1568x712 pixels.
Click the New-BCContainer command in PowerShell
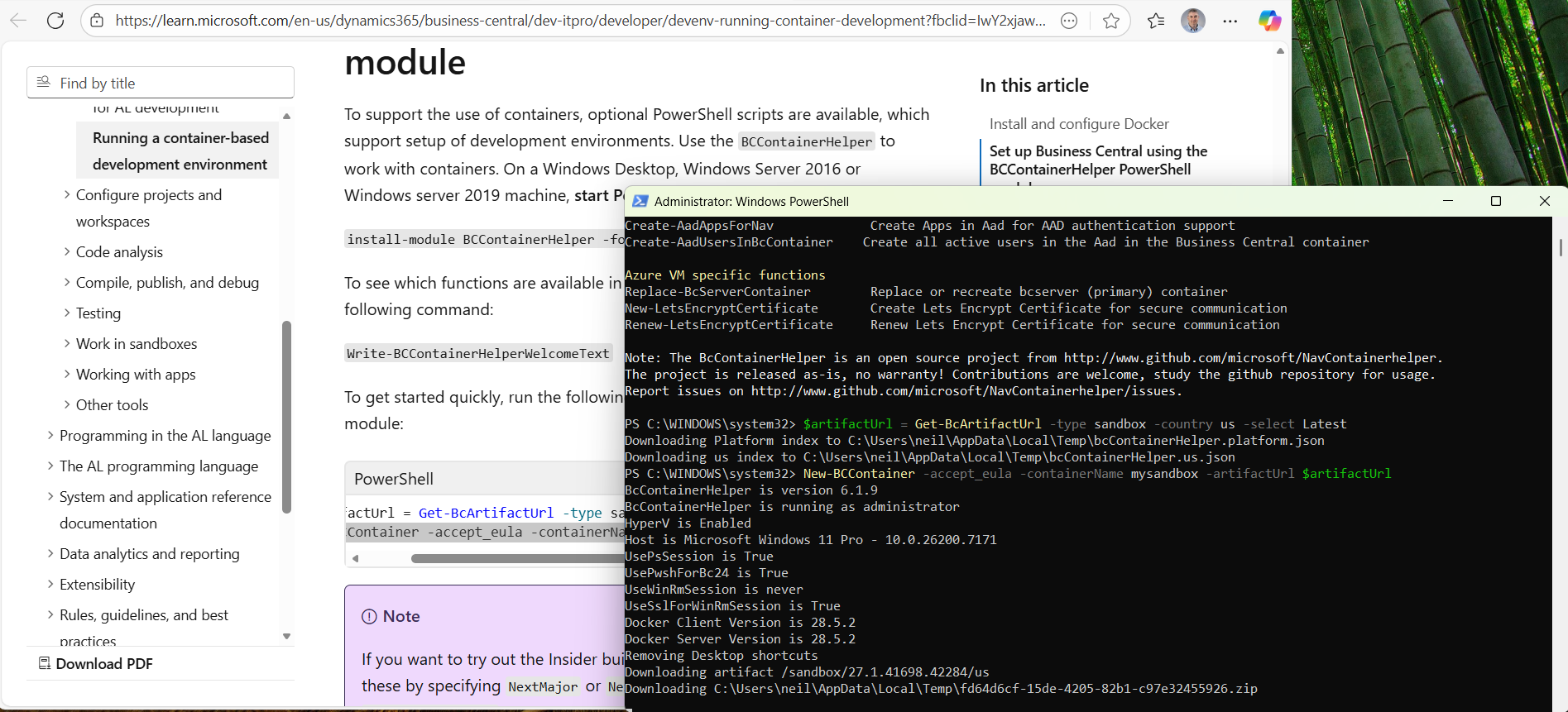859,474
